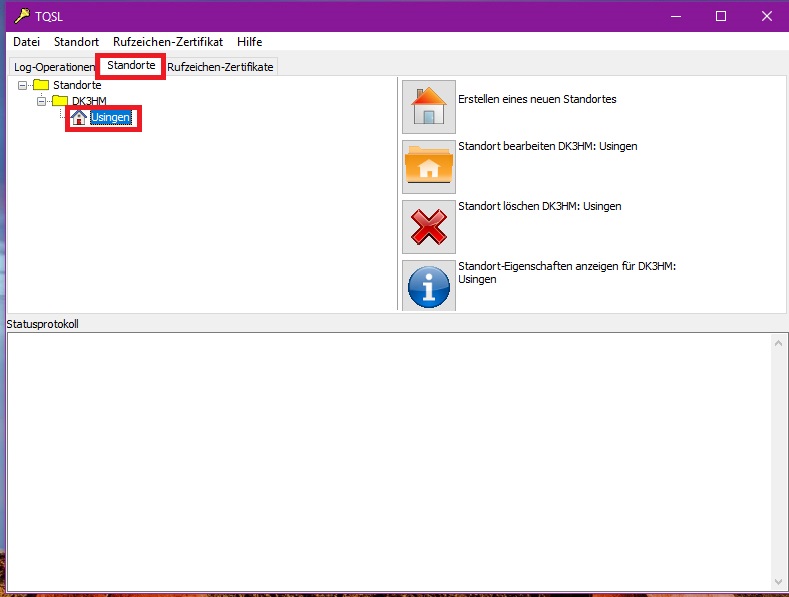Screen dimensions: 789x597
Task: Click the red X delete location icon
Action: (x=429, y=227)
